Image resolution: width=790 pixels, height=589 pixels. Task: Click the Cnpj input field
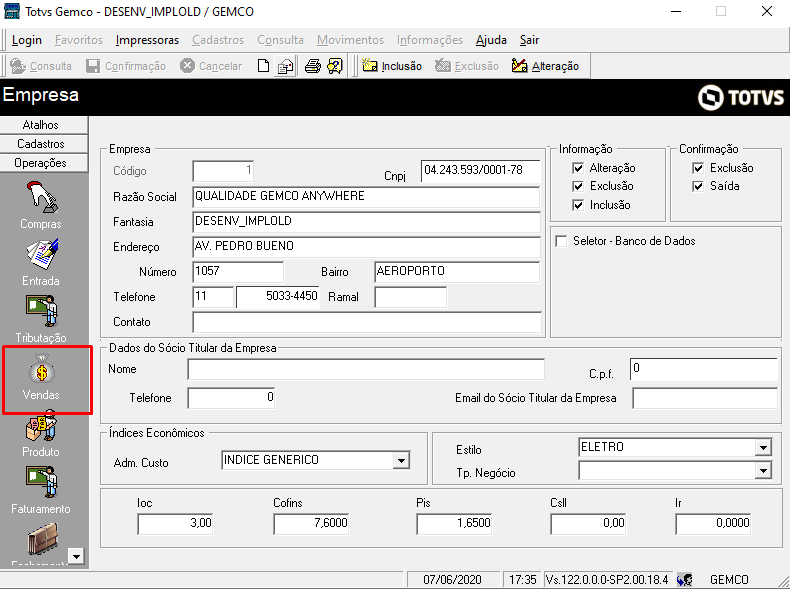[x=481, y=171]
